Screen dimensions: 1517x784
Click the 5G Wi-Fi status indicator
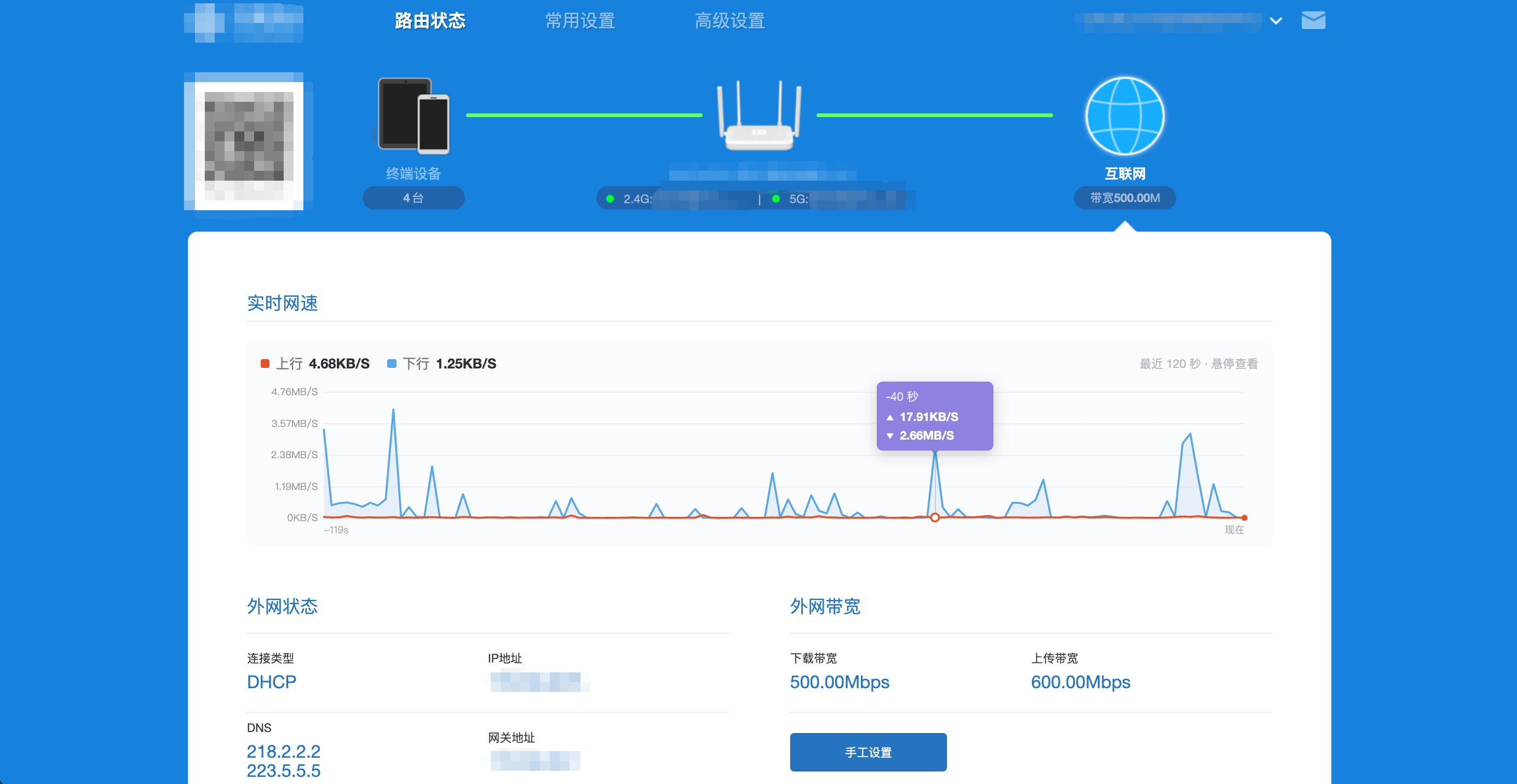tap(776, 199)
